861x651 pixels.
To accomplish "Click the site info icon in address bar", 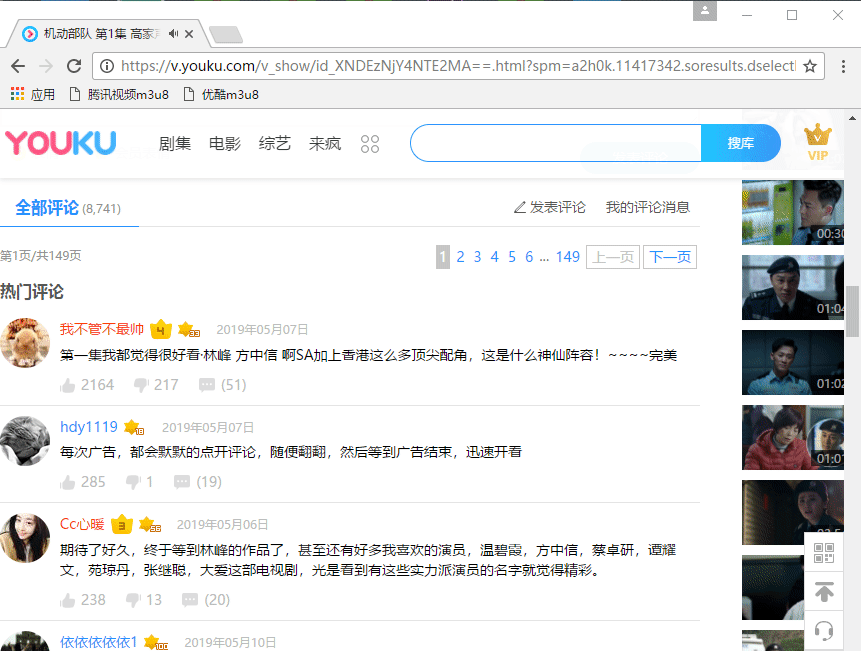I will (x=107, y=66).
